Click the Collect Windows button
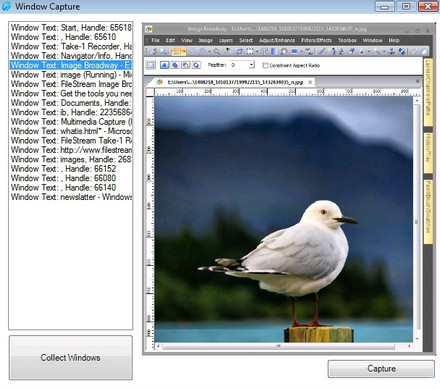The height and width of the screenshot is (389, 440). [x=70, y=358]
